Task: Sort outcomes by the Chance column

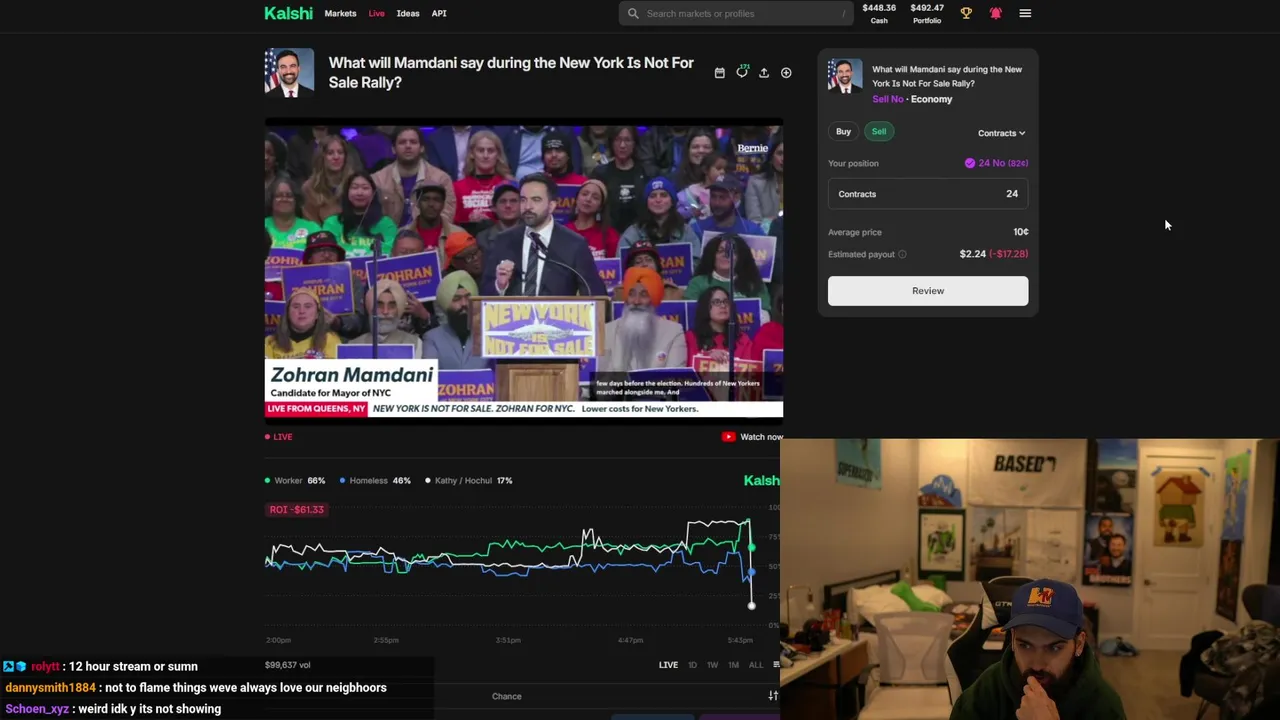Action: point(506,696)
